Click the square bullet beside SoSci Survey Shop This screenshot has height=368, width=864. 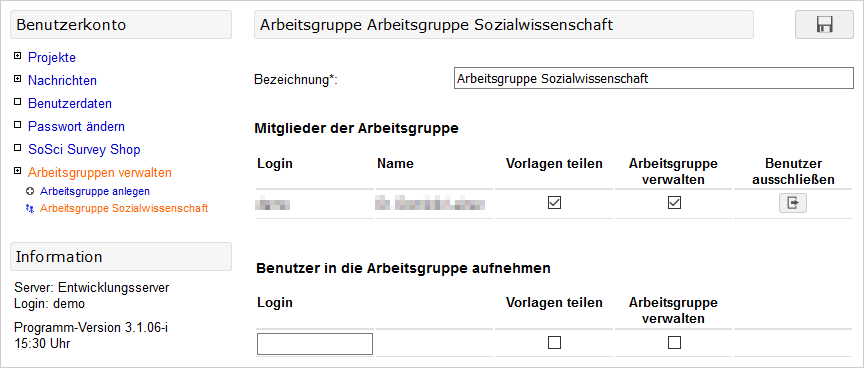(x=18, y=148)
